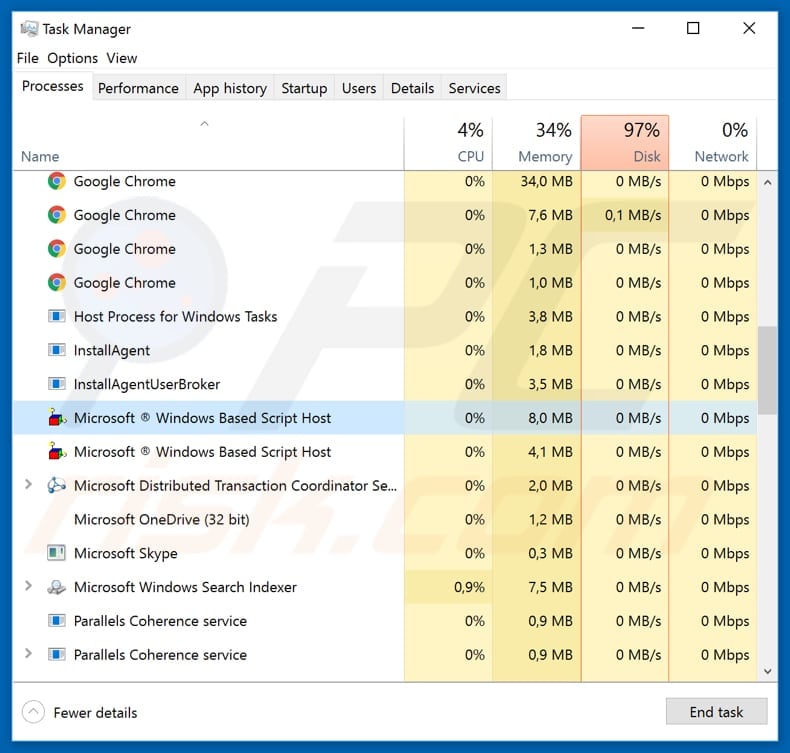
Task: Minimize the Task Manager window
Action: coord(638,28)
